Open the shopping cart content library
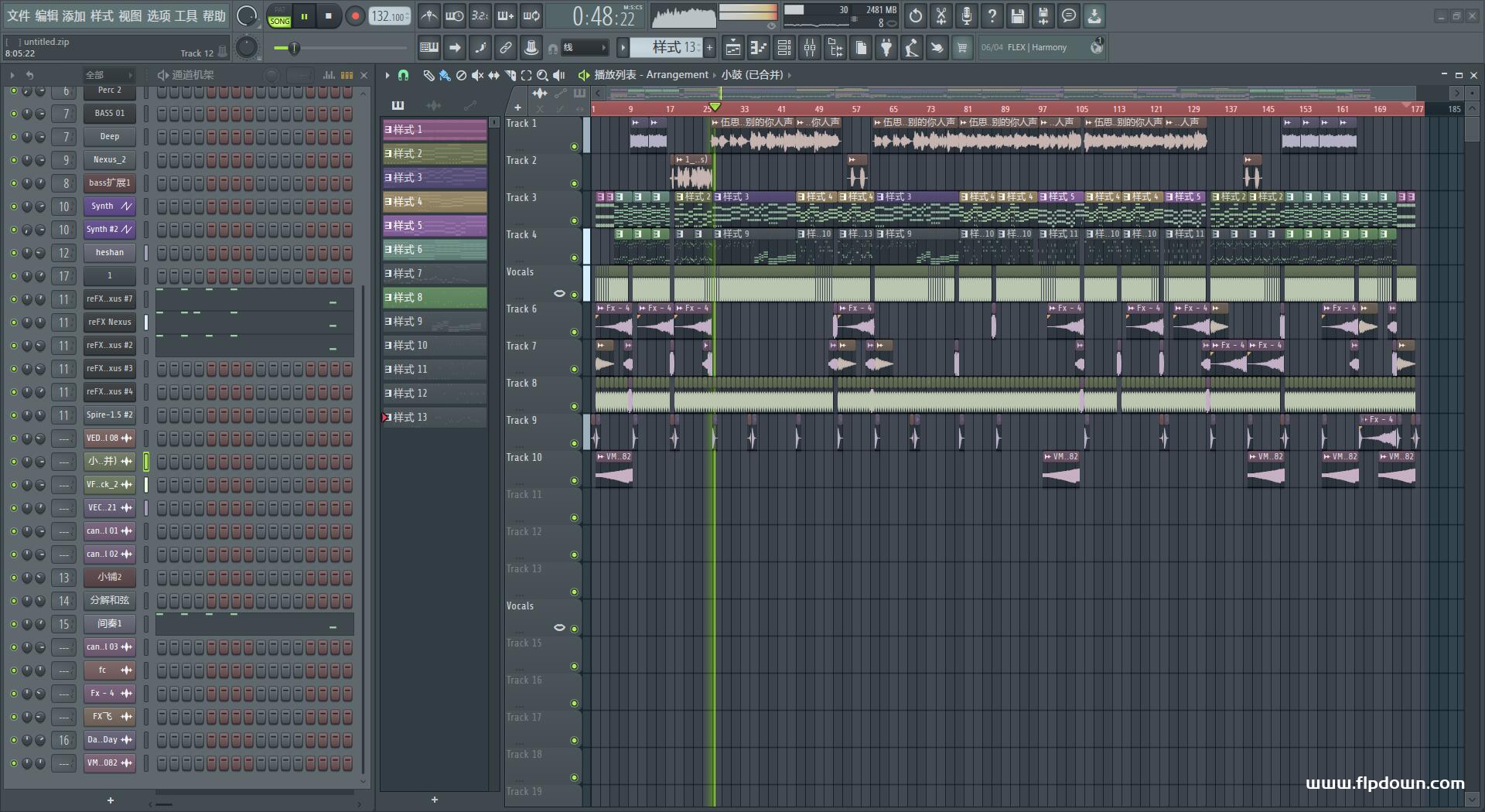 962,48
